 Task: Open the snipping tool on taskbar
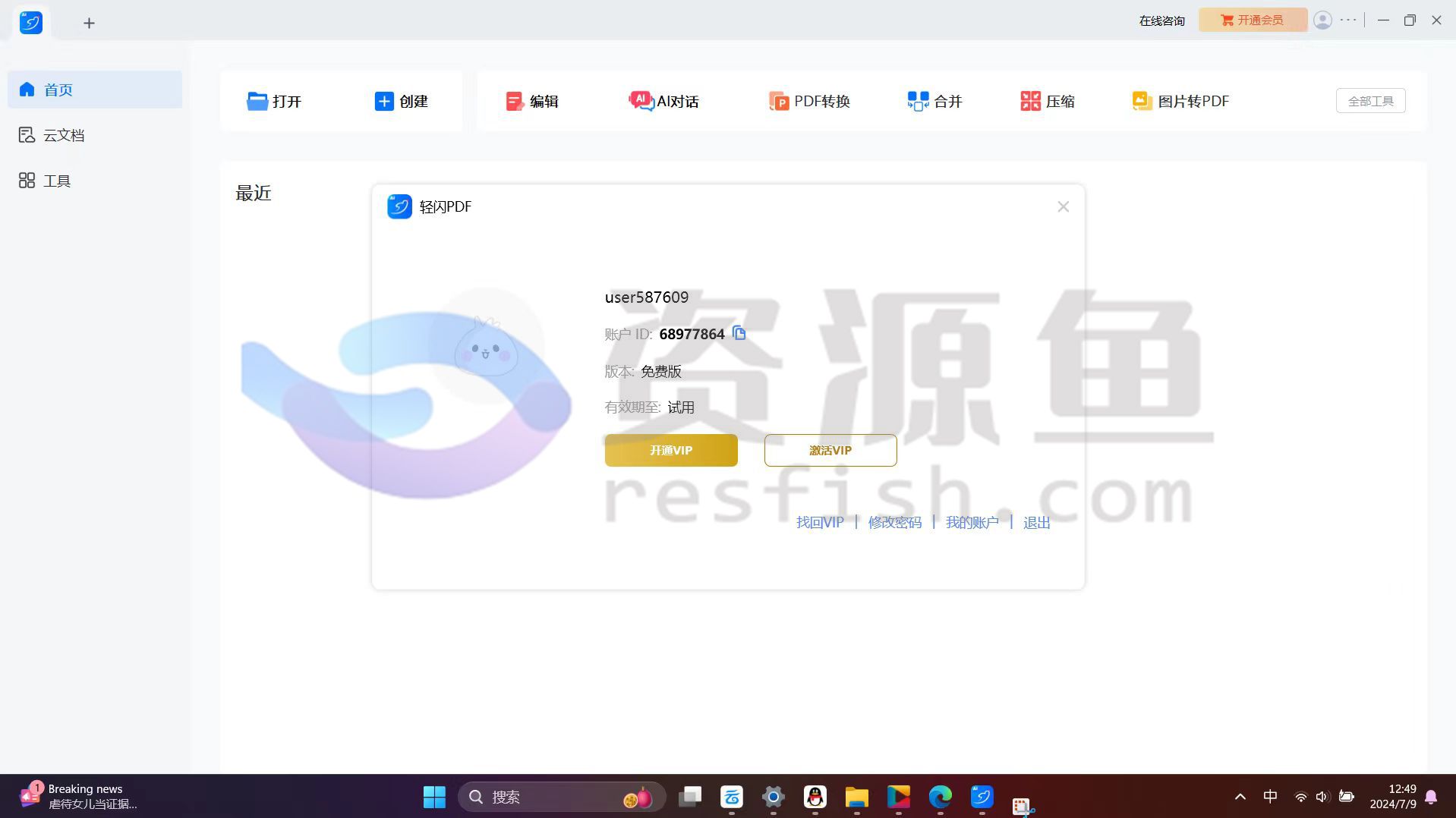(x=1023, y=806)
